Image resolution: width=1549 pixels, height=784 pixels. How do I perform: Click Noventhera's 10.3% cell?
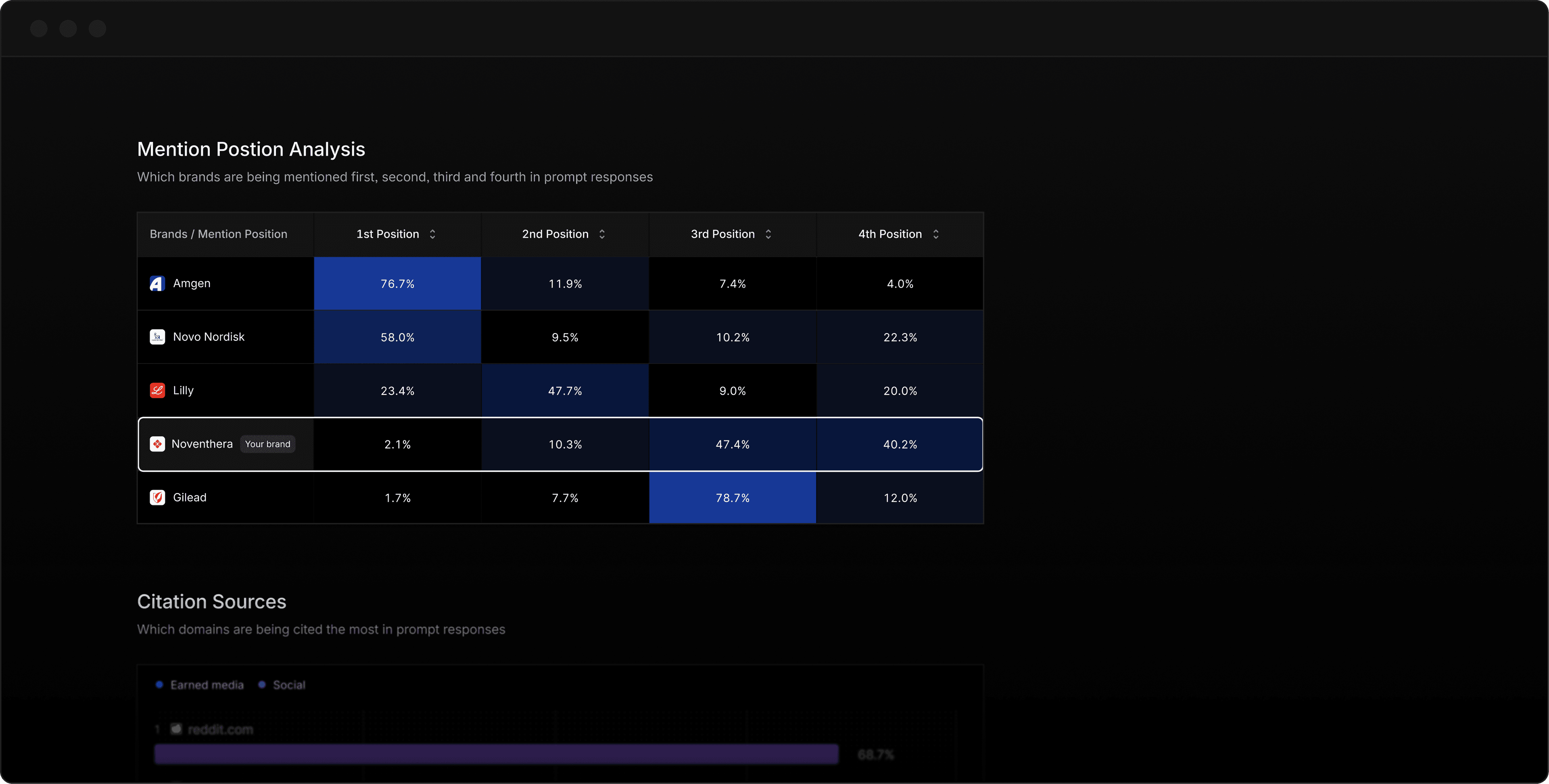[565, 444]
